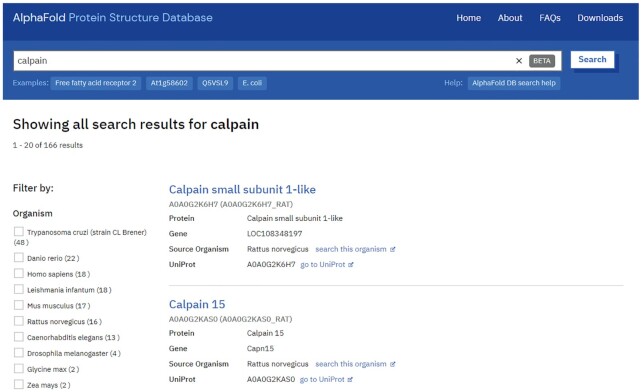Toggle the Zea mays filter checkbox
642x392 pixels.
pyautogui.click(x=19, y=384)
